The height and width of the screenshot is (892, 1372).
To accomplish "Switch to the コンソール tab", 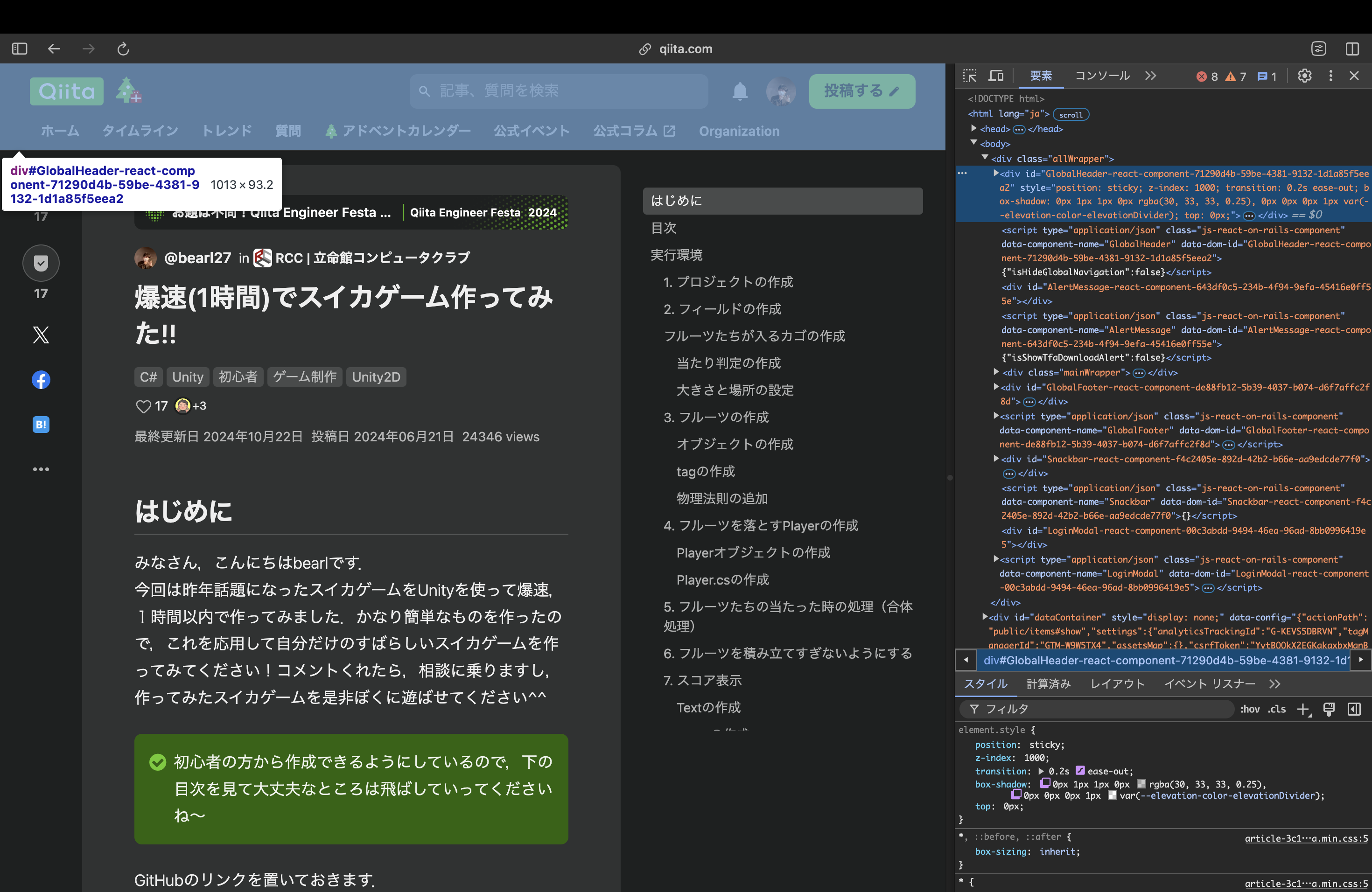I will (1102, 76).
